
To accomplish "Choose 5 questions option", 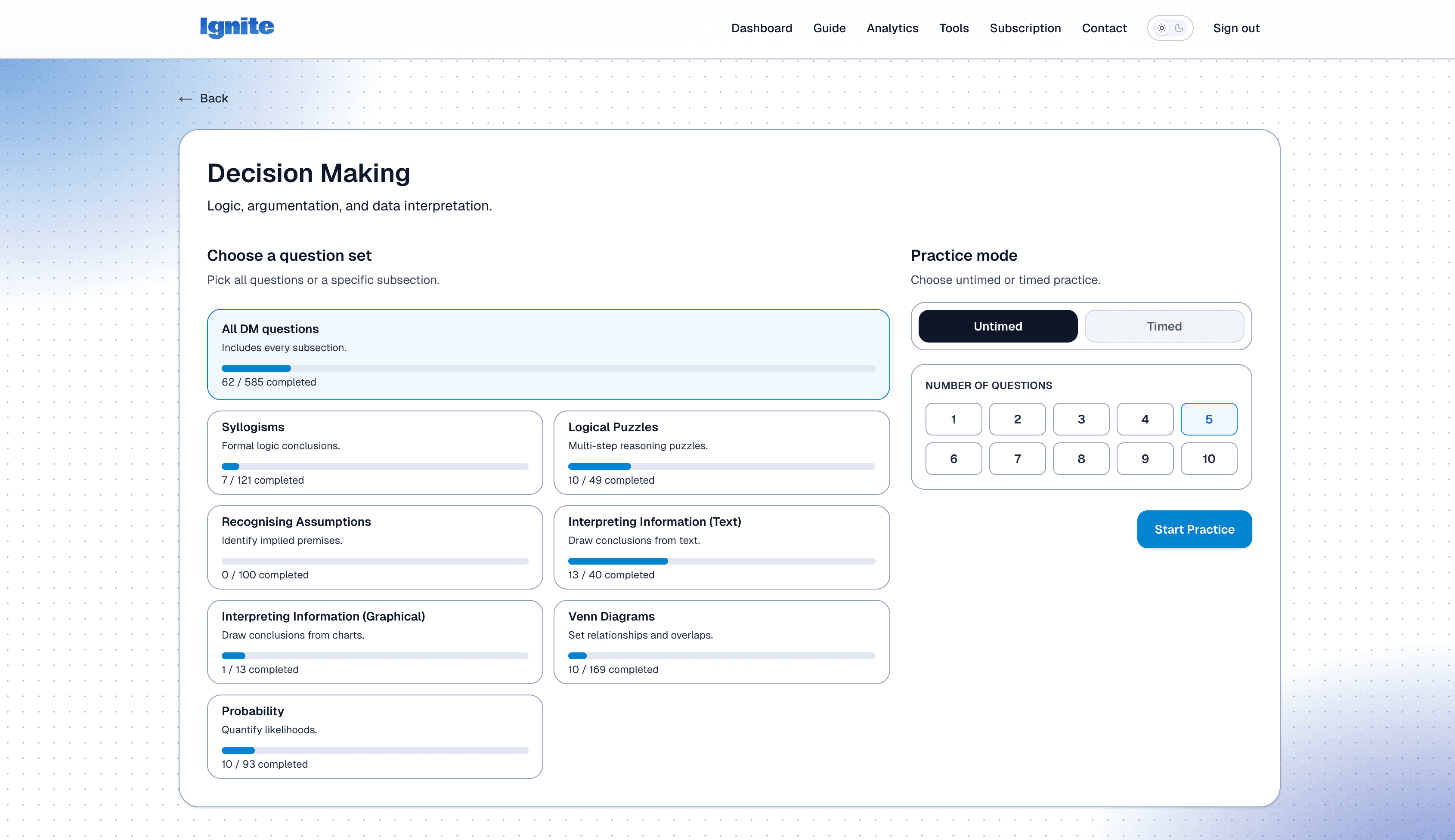I will pos(1209,420).
